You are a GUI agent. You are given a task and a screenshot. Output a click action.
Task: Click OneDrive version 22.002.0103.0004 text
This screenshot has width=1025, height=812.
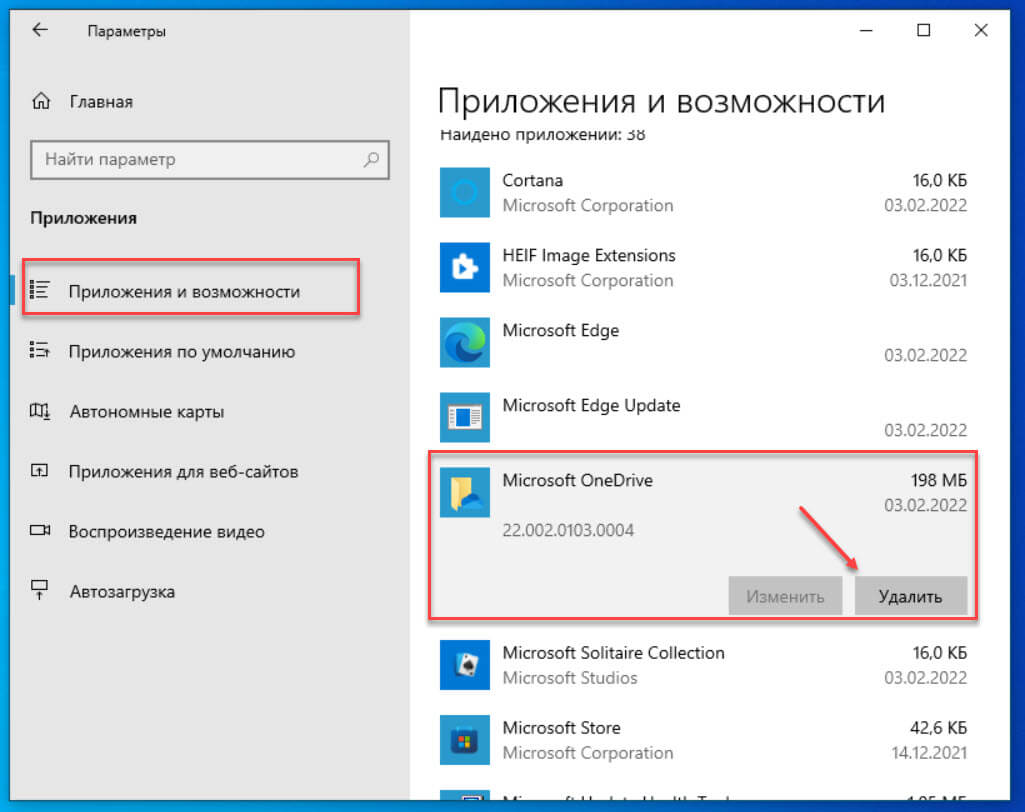(x=568, y=530)
